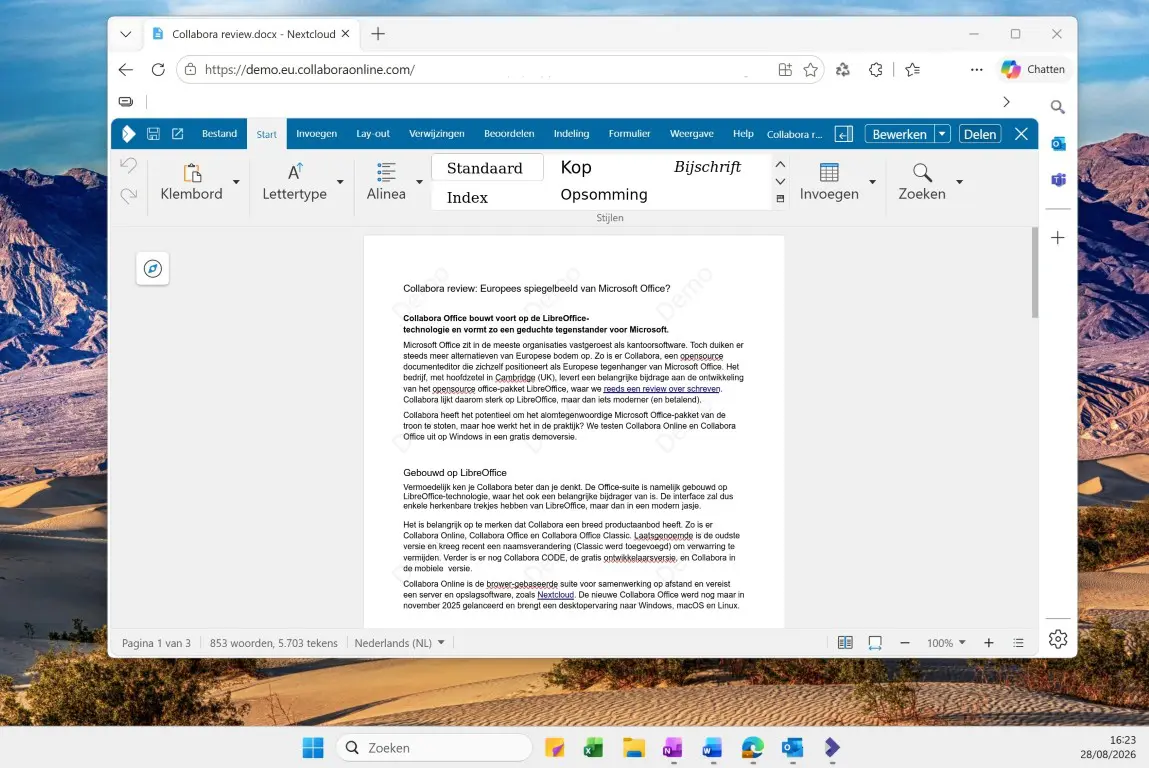
Task: Open the status bar list menu icon
Action: (x=1019, y=643)
